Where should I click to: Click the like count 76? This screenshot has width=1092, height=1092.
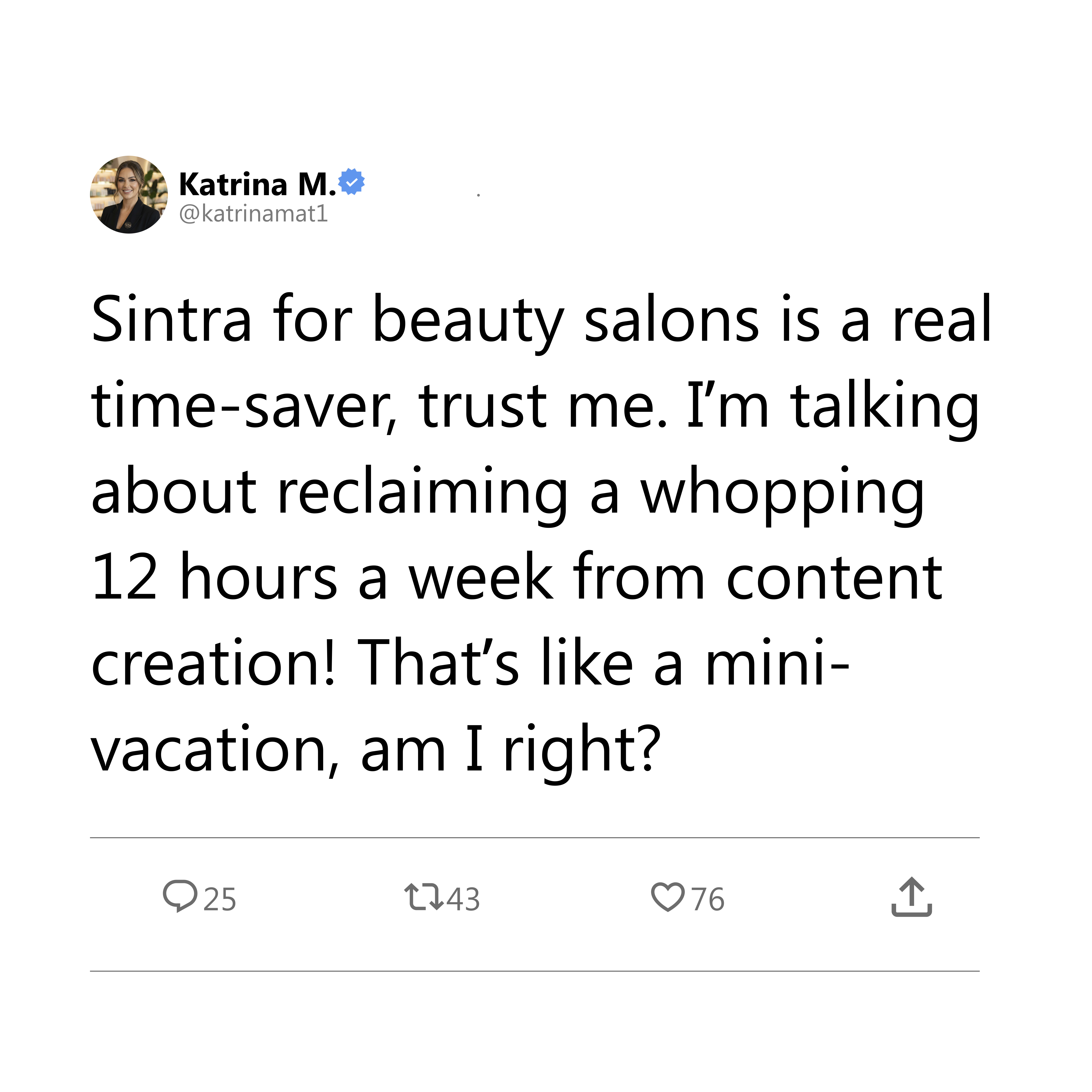tap(708, 899)
